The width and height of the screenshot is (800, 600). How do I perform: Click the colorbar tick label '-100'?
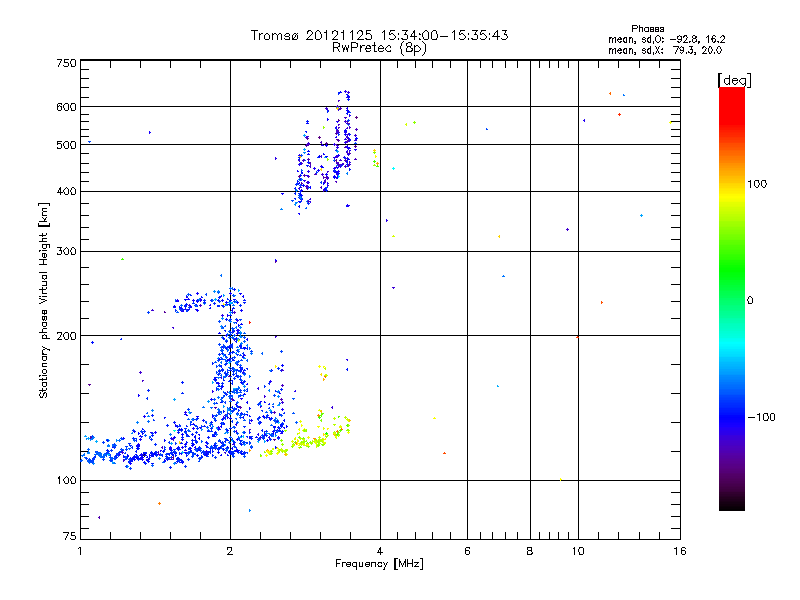761,417
